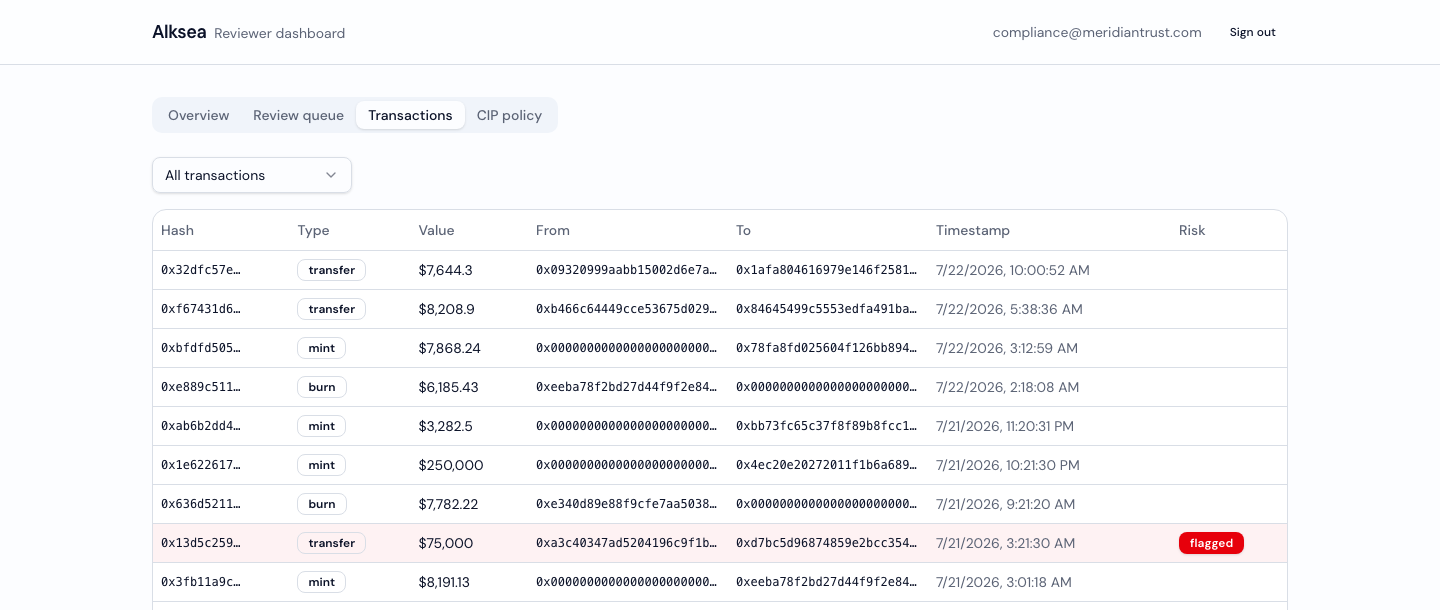Click the mint badge in the $250,000 row
This screenshot has width=1440, height=610.
pos(321,465)
